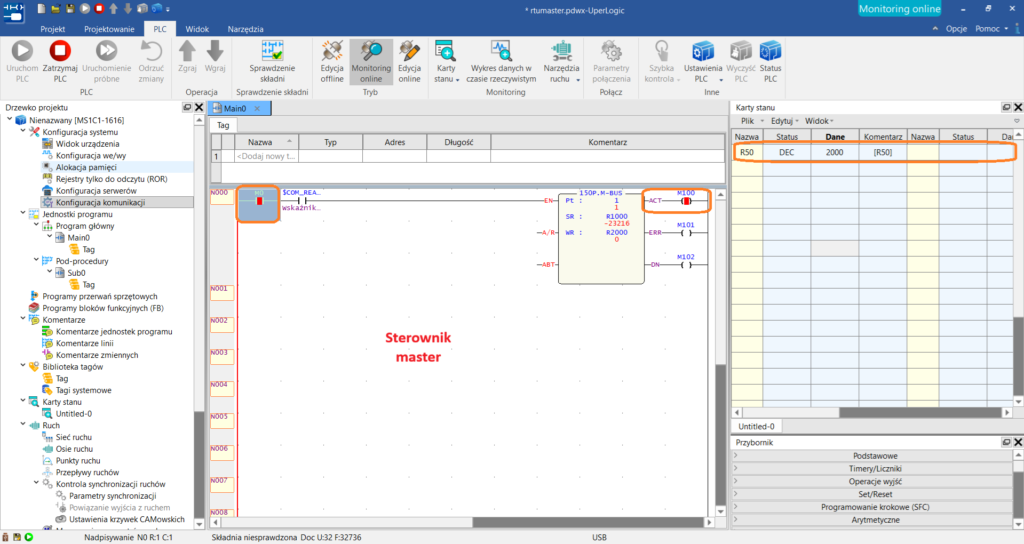The image size is (1024, 544).
Task: Expand Podstawowe toolbox category
Action: [874, 456]
